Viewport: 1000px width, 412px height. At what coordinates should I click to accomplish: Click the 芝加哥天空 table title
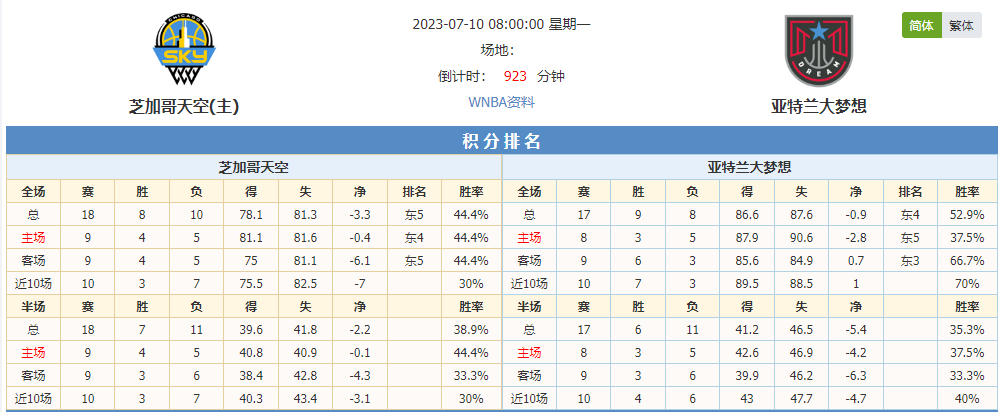(254, 168)
